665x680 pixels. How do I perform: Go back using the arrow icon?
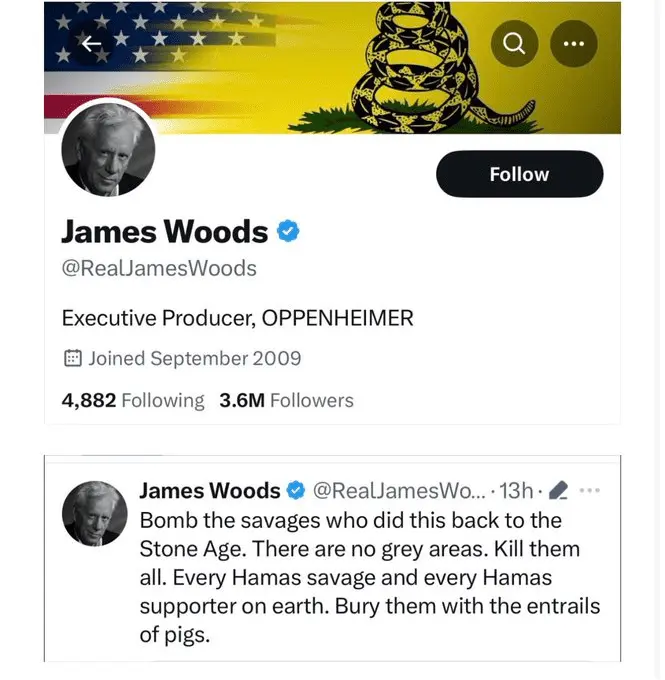click(x=92, y=44)
